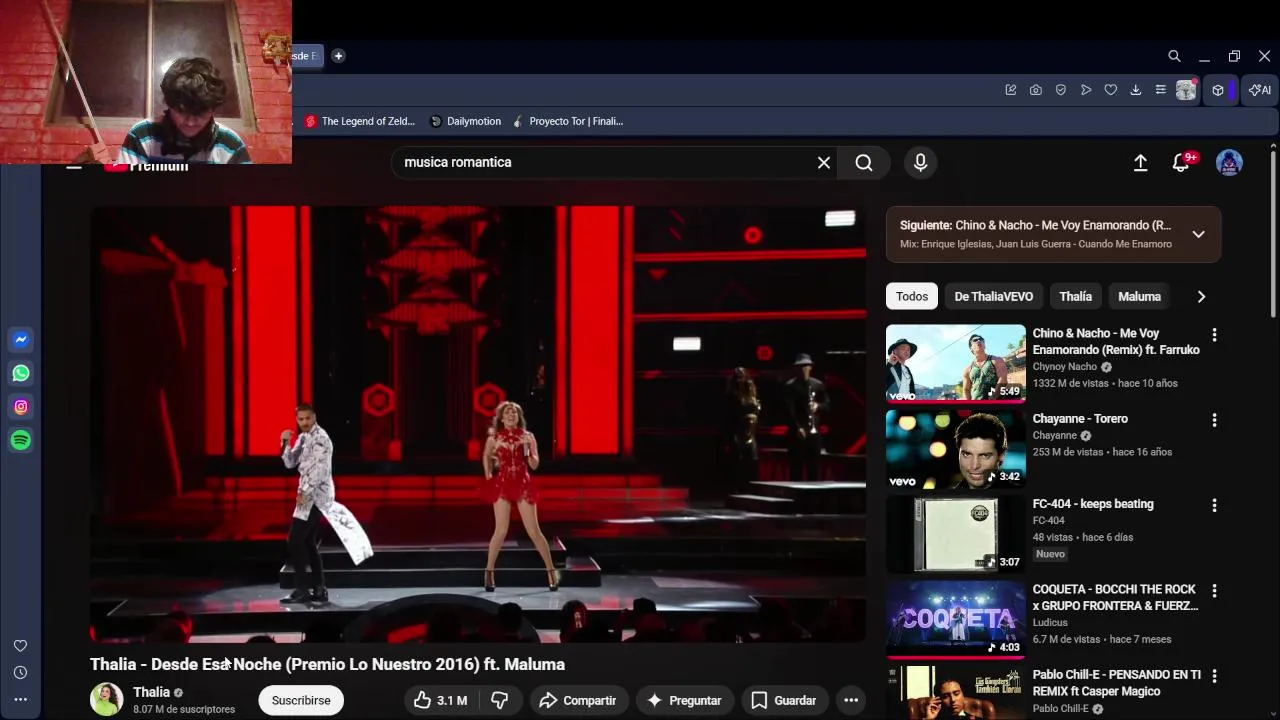Screen dimensions: 1280x720
Task: Open Spotify in the Opera sidebar
Action: 21,440
